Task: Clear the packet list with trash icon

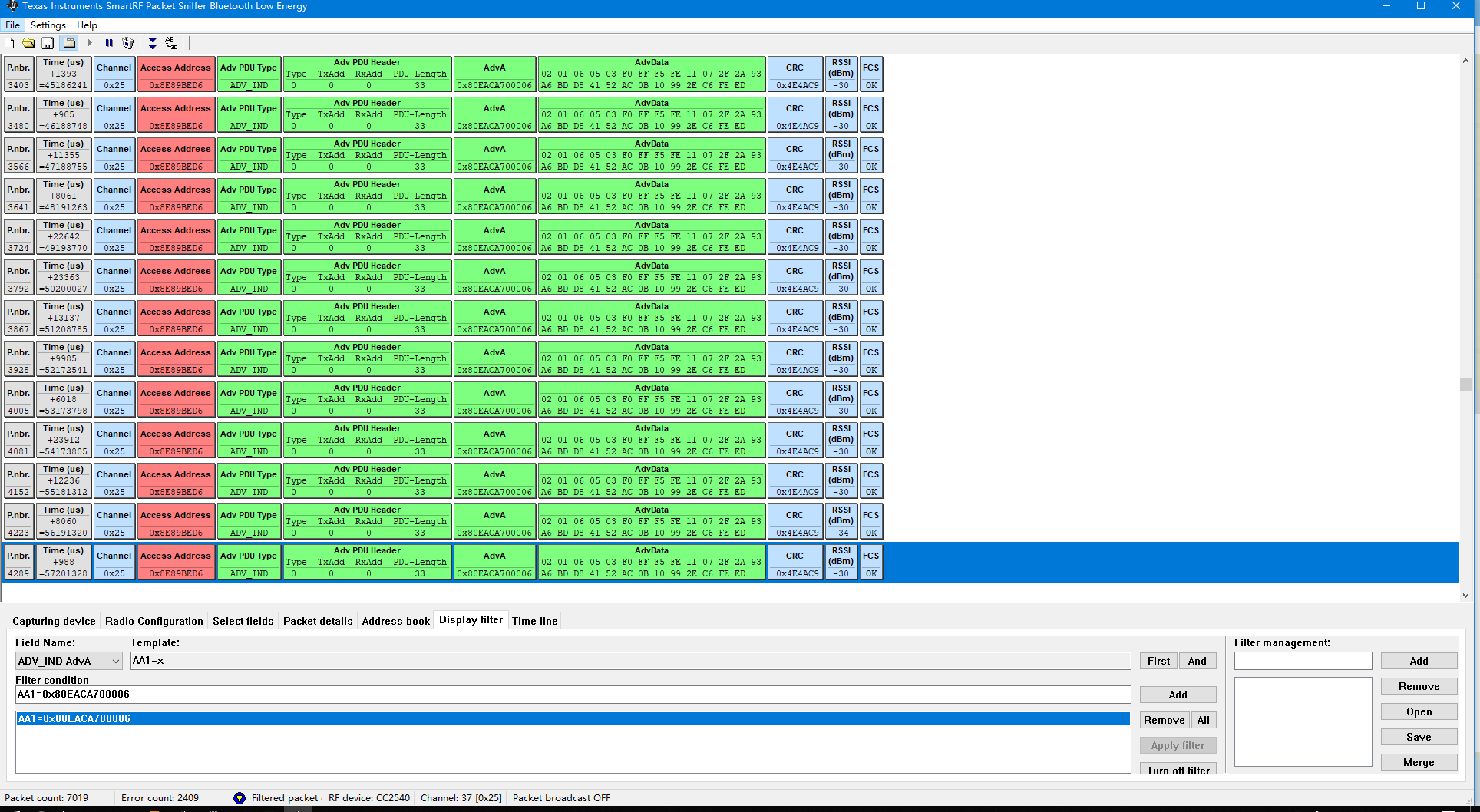Action: click(x=128, y=43)
